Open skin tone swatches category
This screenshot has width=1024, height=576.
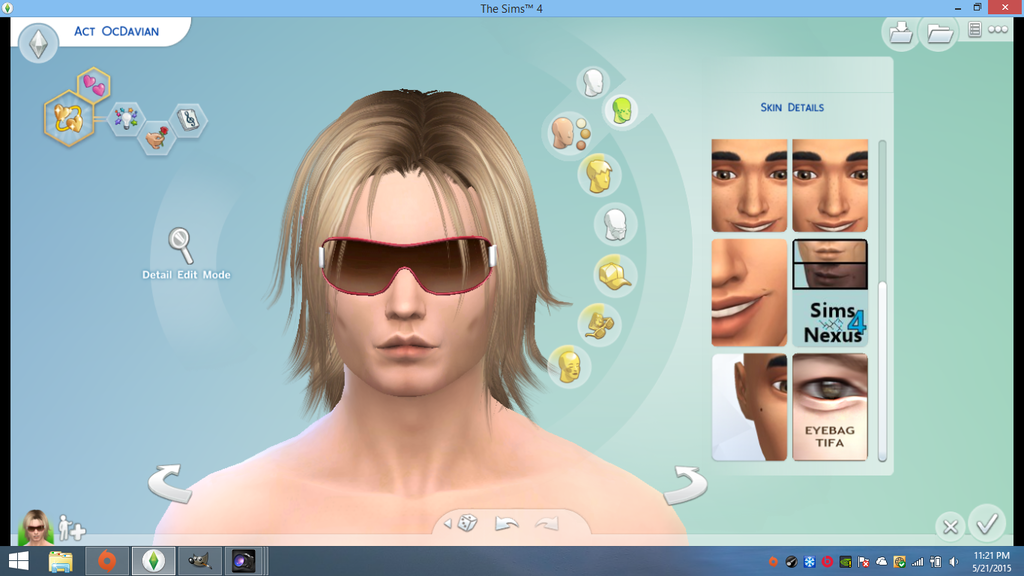(569, 133)
